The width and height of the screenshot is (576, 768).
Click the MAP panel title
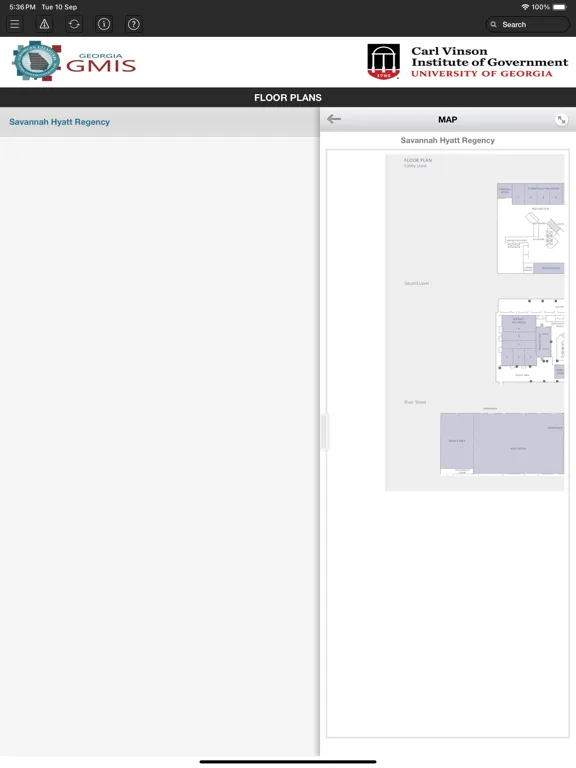tap(448, 120)
